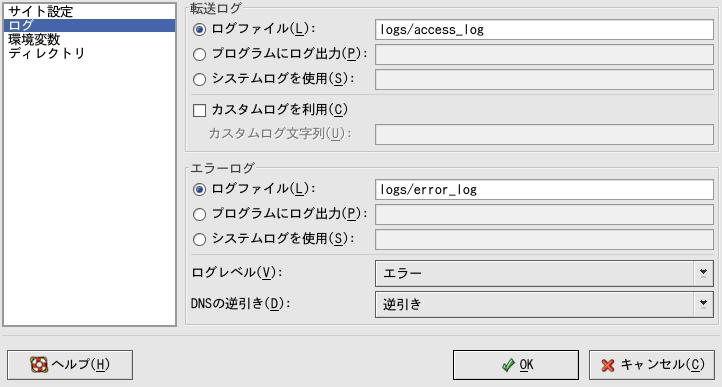Open the DNSの逆引き dropdown
Viewport: 722px width, 387px height.
[x=544, y=304]
